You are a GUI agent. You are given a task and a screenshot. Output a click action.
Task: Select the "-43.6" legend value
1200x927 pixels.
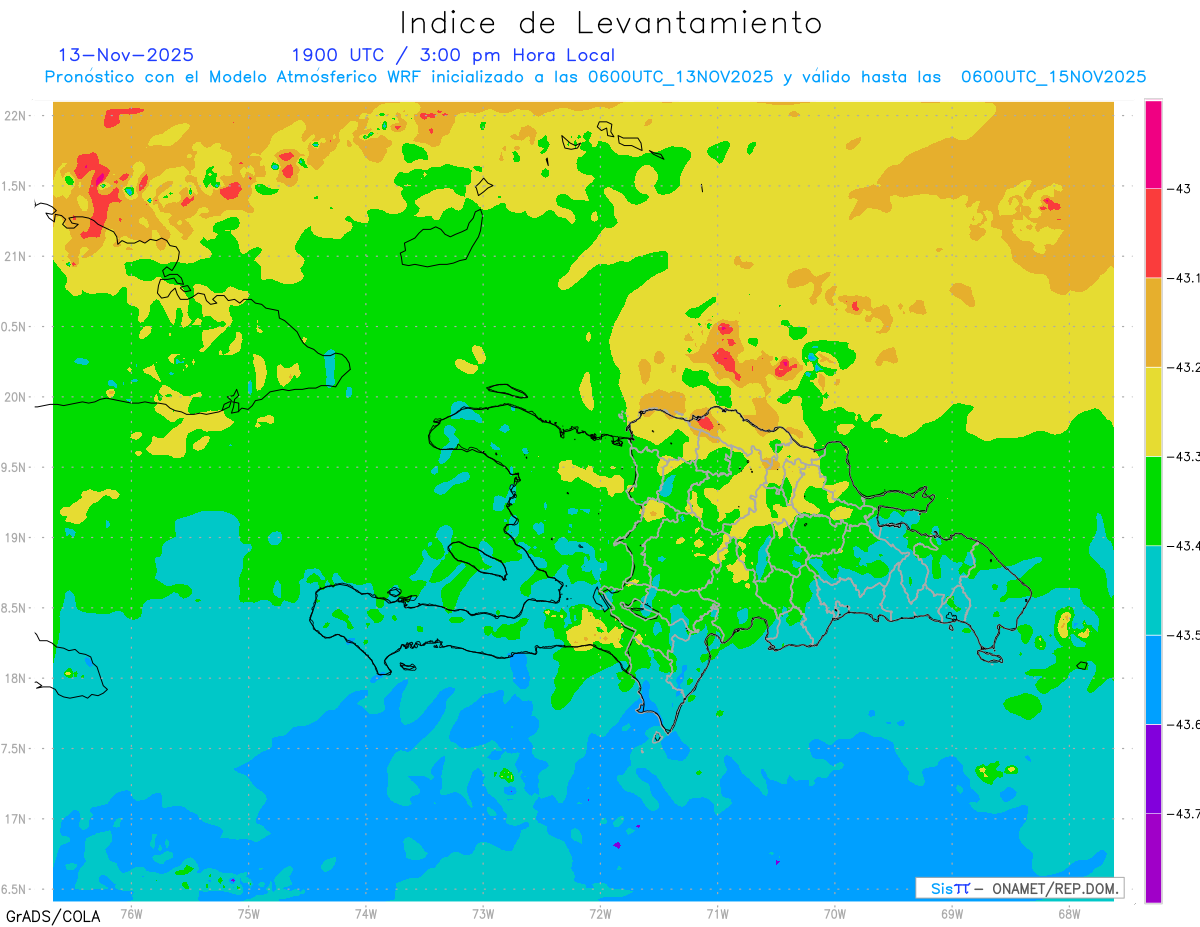1184,724
